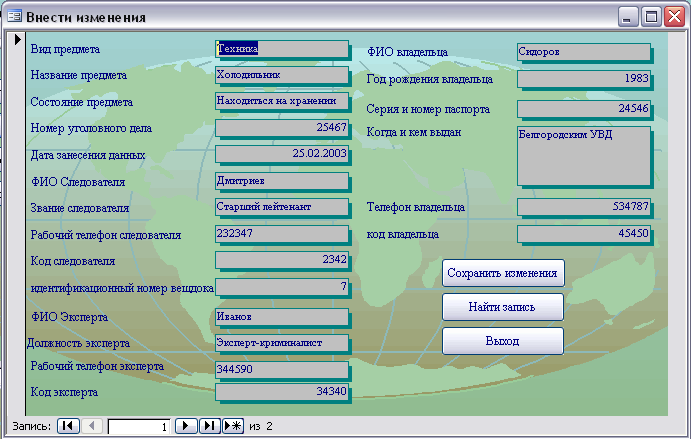691x439 pixels.
Task: Click the Внести изменения window title
Action: click(x=86, y=17)
